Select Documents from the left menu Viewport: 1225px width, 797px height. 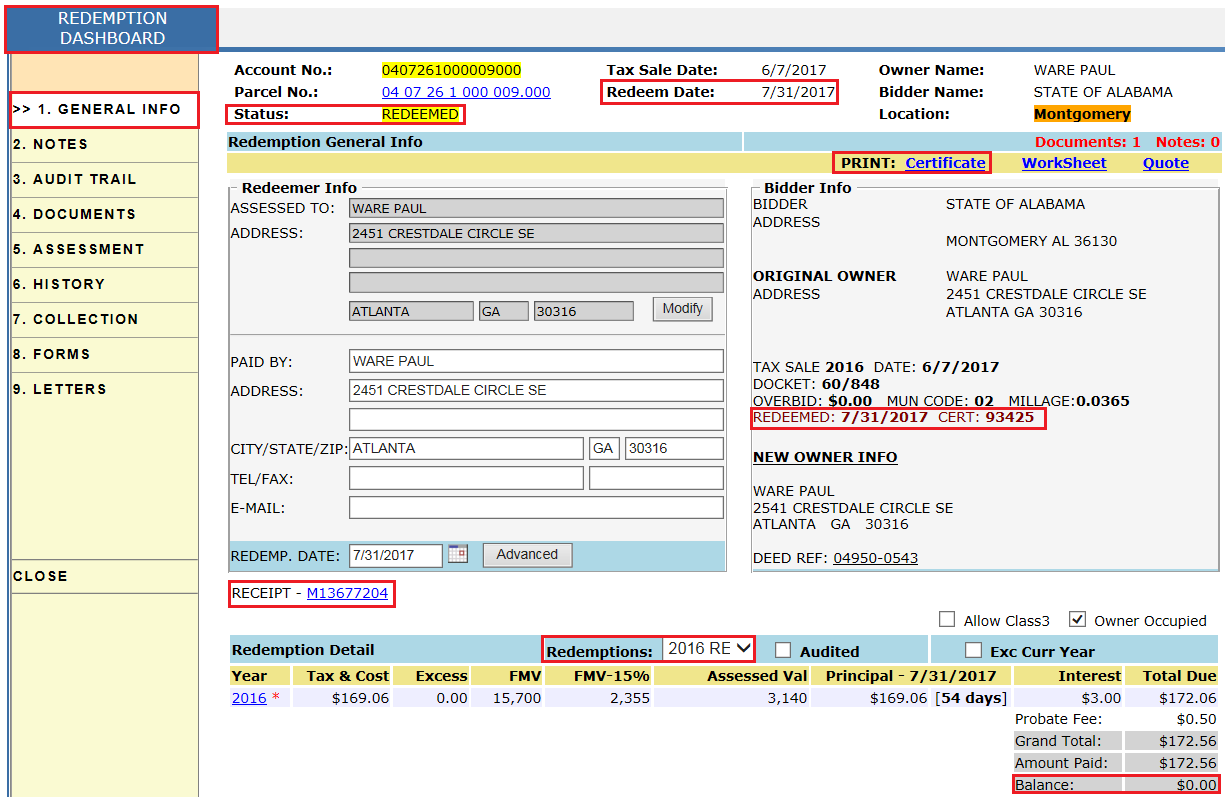(x=74, y=214)
